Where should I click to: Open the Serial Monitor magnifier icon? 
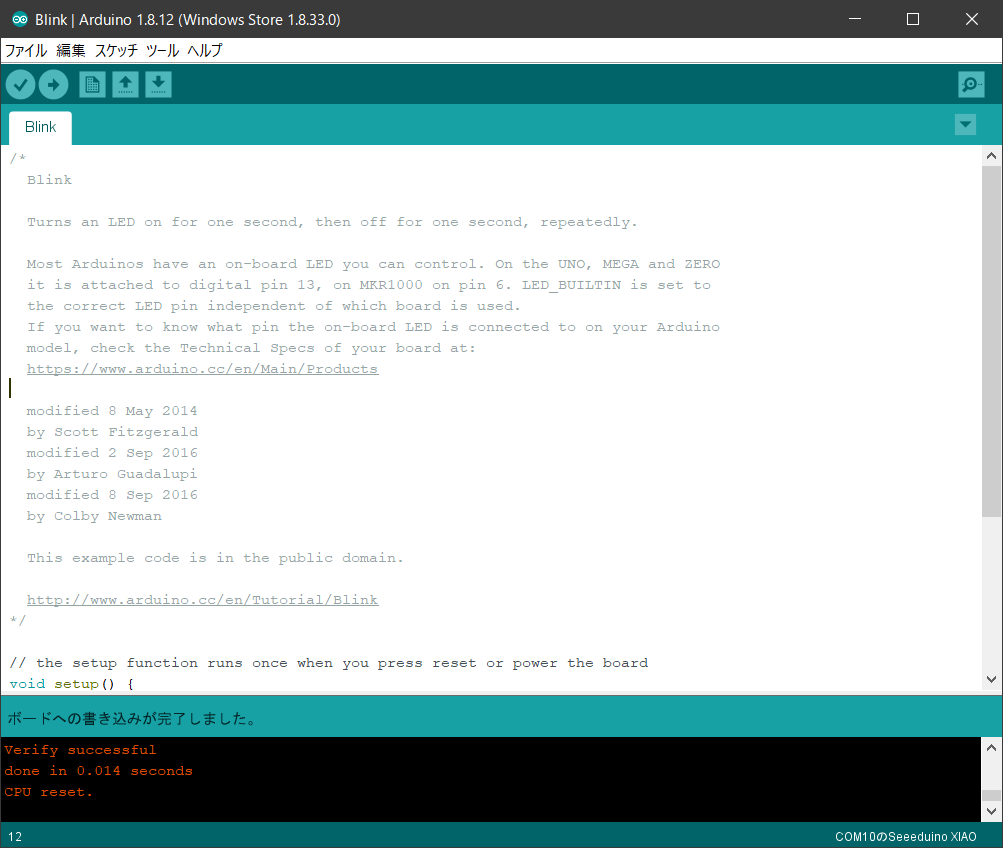[971, 84]
